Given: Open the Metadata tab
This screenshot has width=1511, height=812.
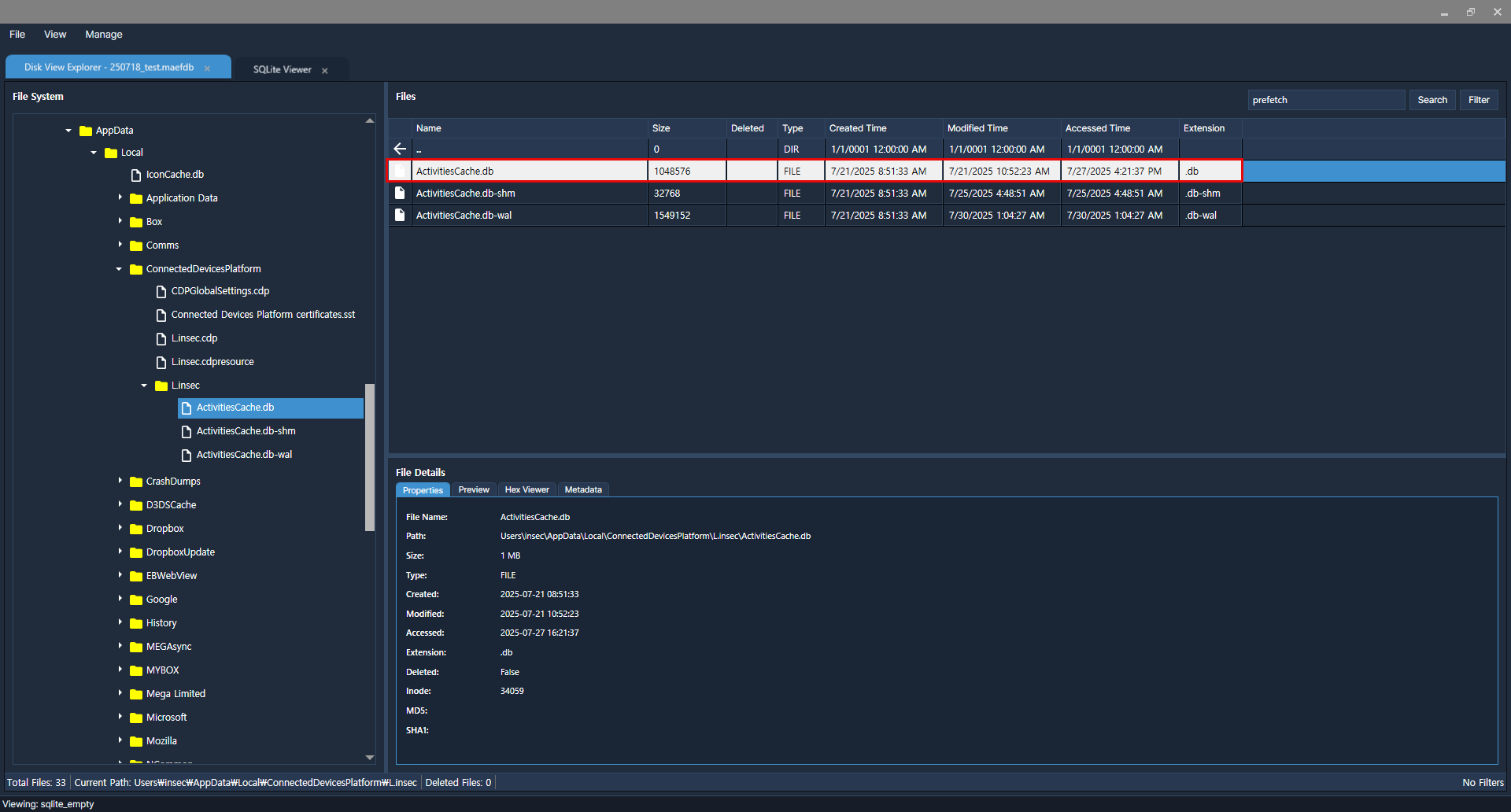Looking at the screenshot, I should [583, 489].
